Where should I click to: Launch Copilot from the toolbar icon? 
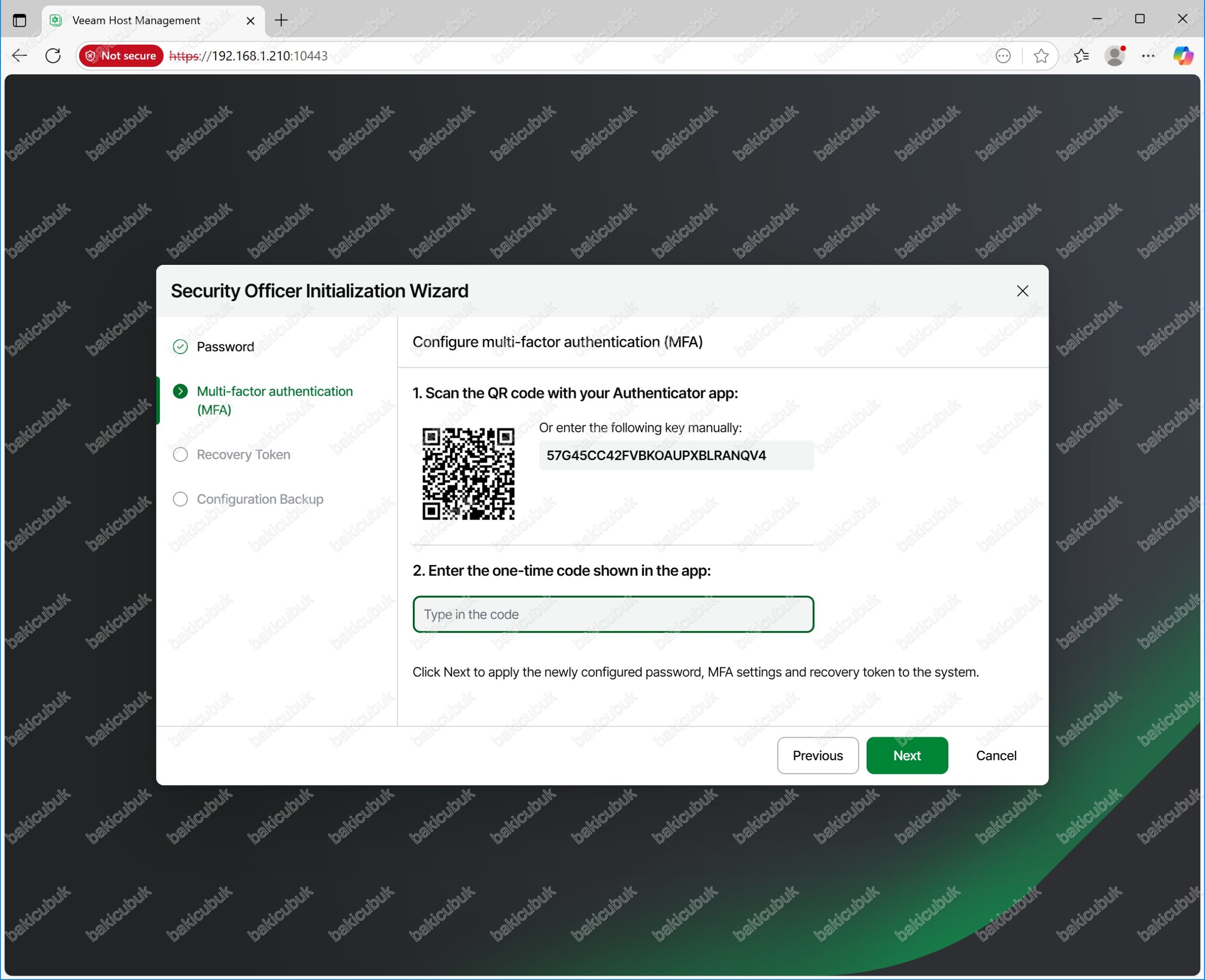pos(1183,56)
